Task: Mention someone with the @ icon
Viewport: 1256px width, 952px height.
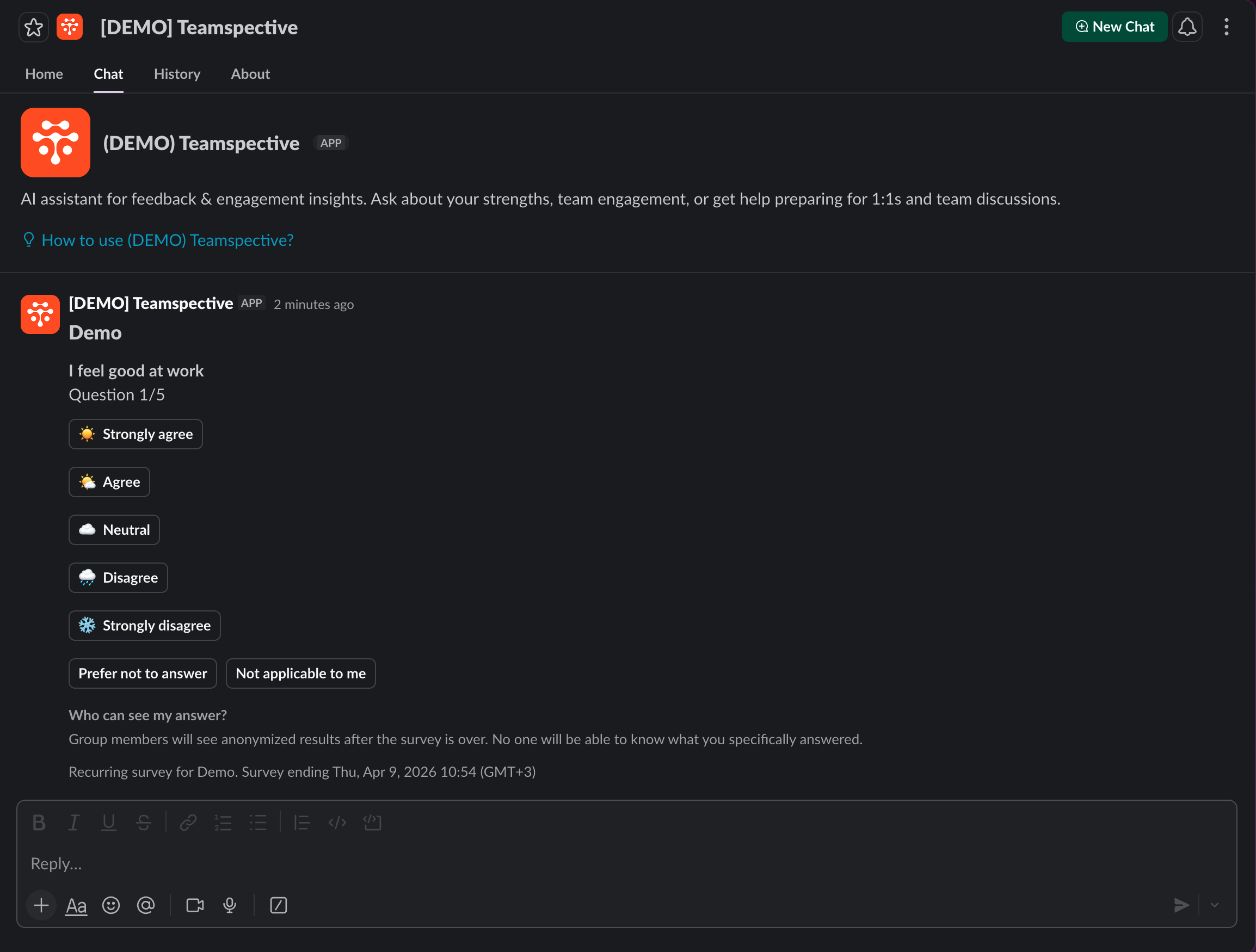Action: (x=146, y=905)
